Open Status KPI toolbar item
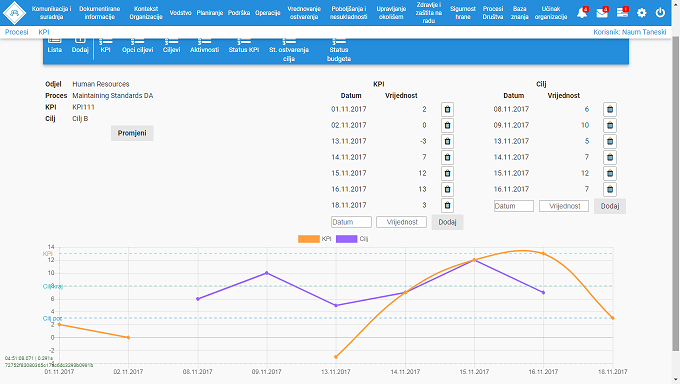 click(244, 46)
